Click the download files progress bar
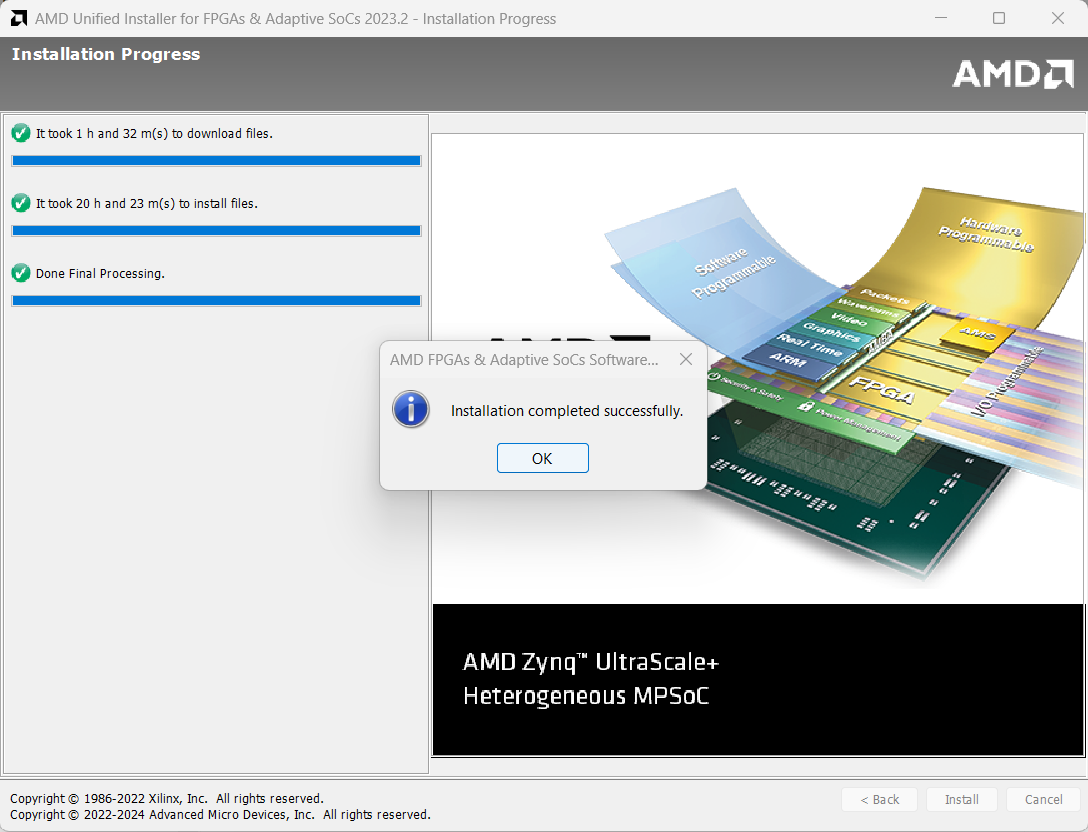This screenshot has height=832, width=1088. tap(216, 160)
